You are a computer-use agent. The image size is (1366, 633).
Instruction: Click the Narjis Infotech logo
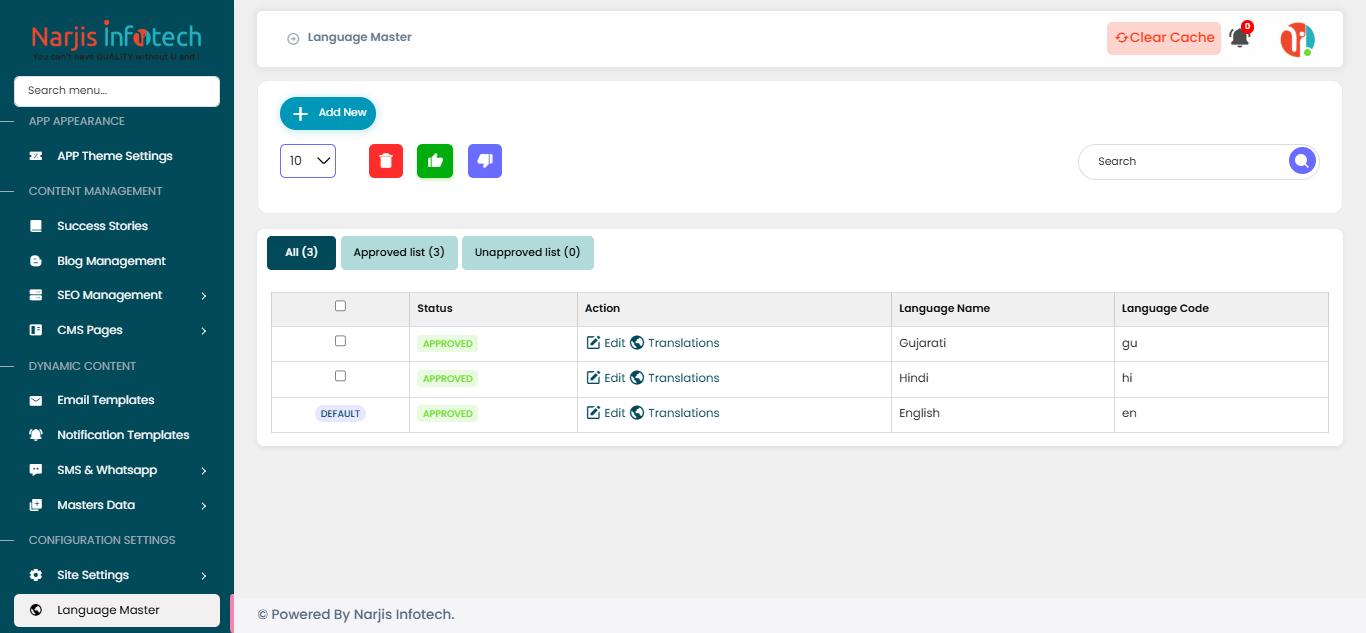(117, 41)
